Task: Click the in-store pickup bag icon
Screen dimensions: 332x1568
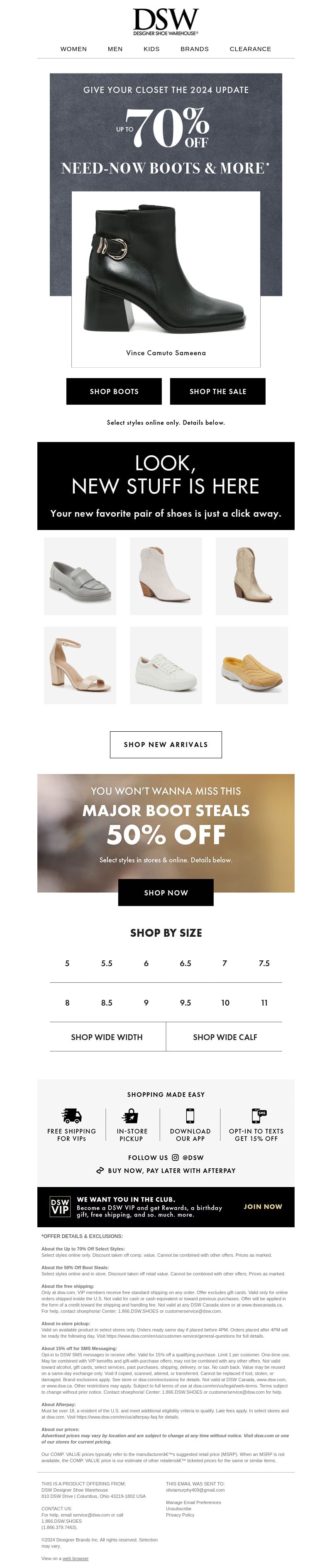Action: point(131,1115)
